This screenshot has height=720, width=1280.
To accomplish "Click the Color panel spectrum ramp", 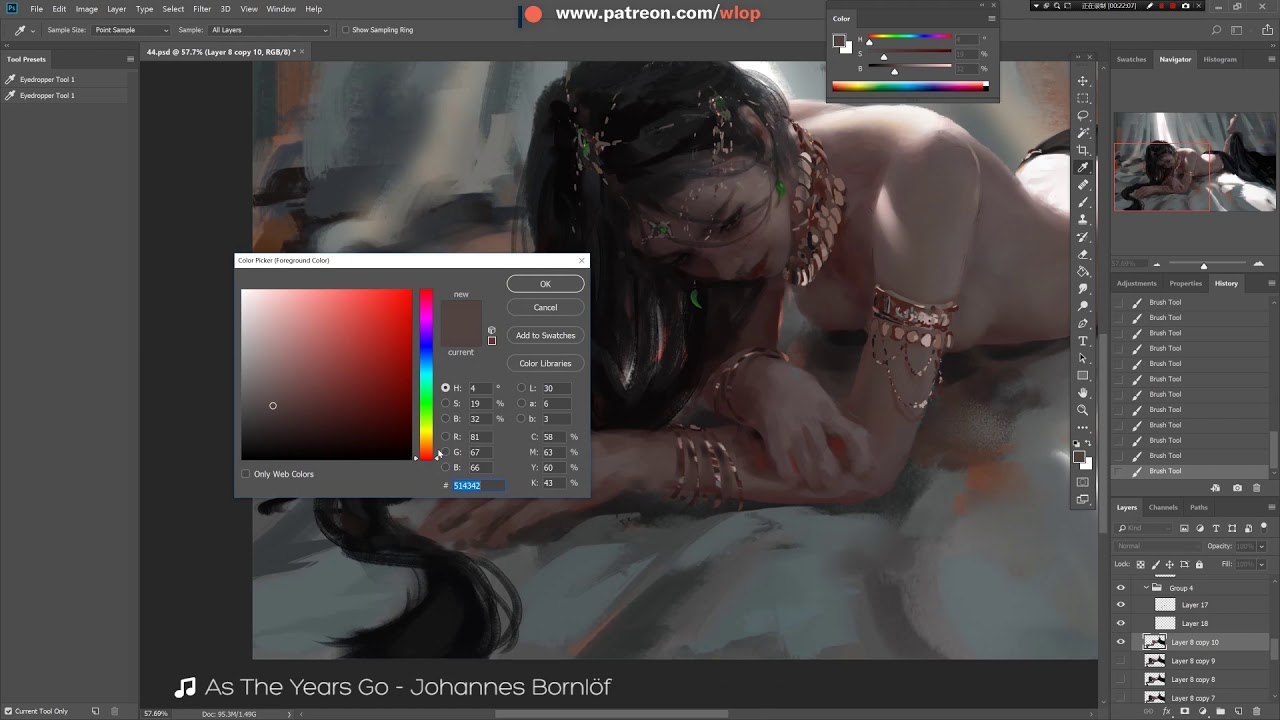I will pos(910,87).
